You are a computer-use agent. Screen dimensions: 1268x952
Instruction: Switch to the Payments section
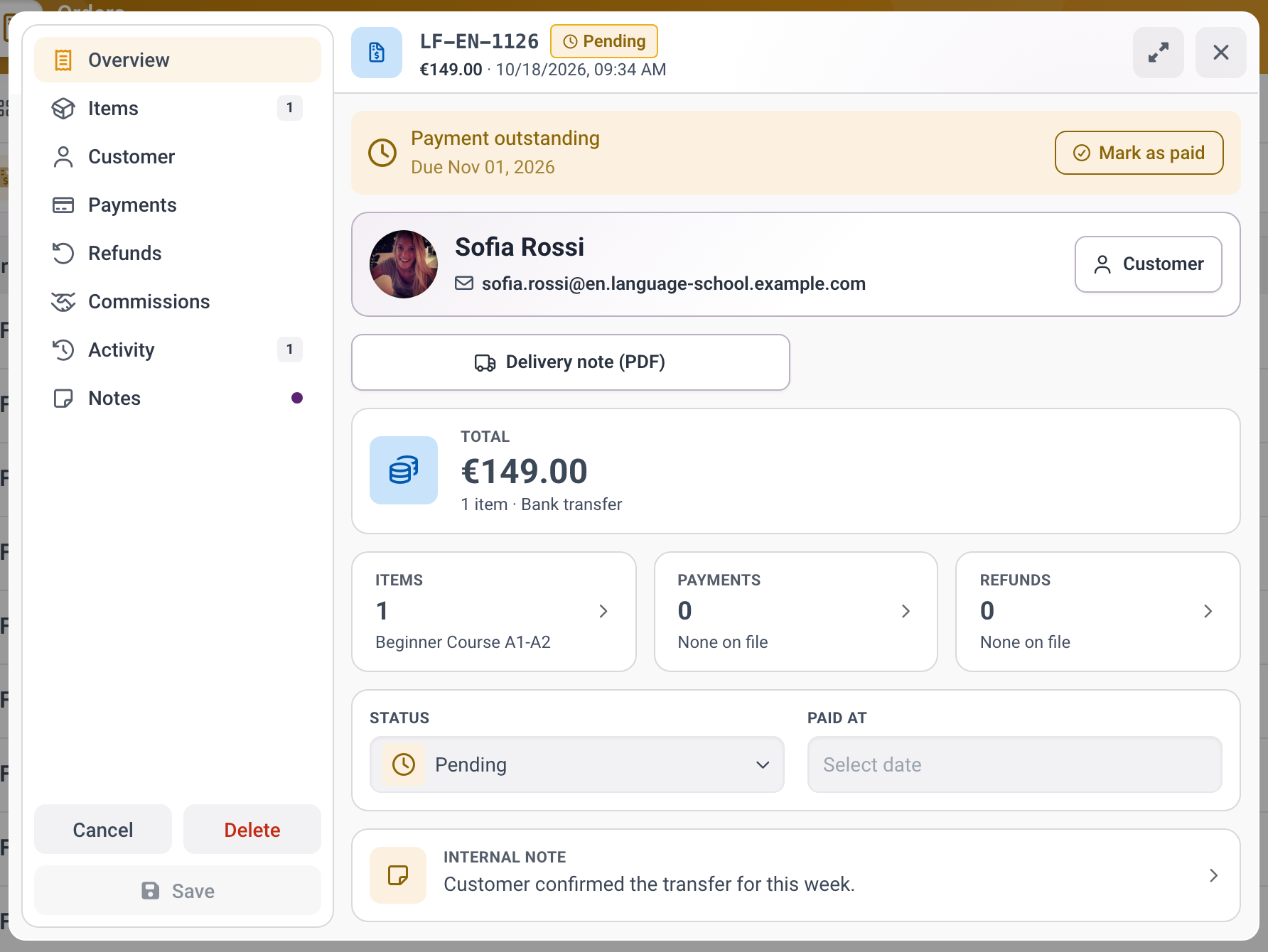click(x=178, y=205)
